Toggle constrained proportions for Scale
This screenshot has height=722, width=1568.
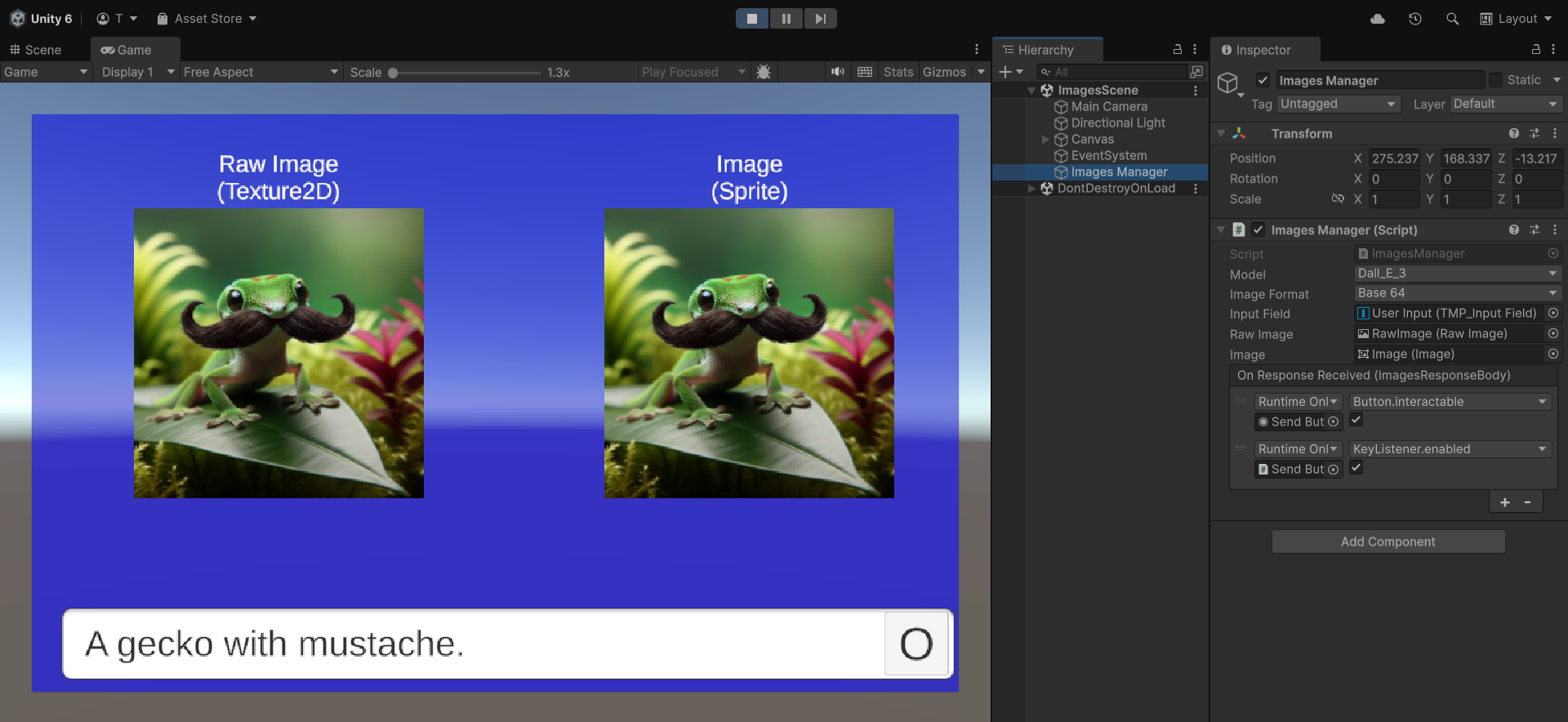click(1338, 198)
